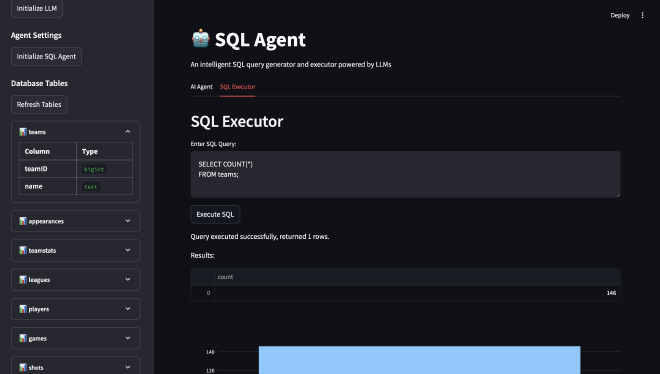The image size is (660, 374).
Task: Click the Results label
Action: [202, 255]
